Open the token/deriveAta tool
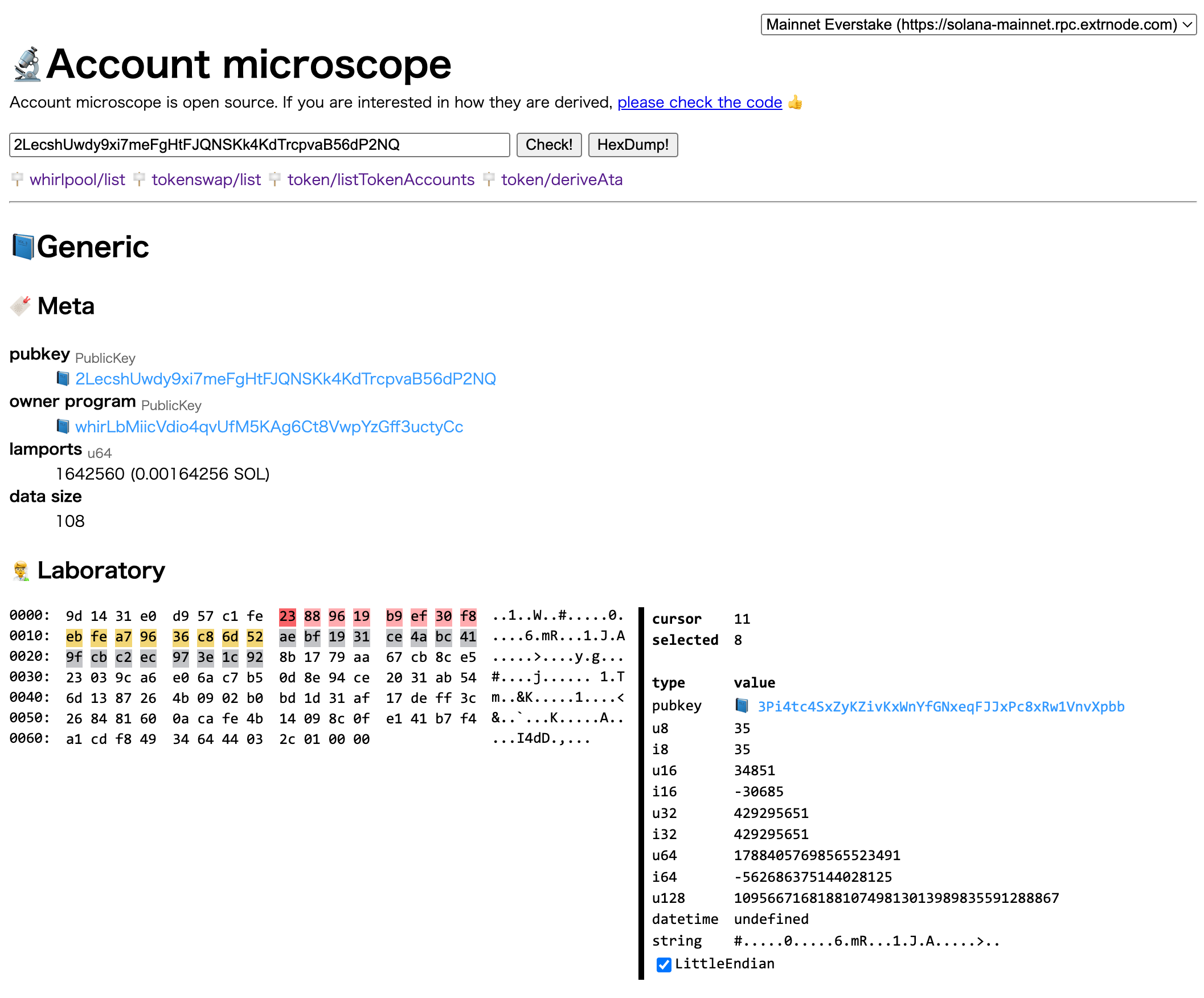1204x998 pixels. pyautogui.click(x=562, y=179)
